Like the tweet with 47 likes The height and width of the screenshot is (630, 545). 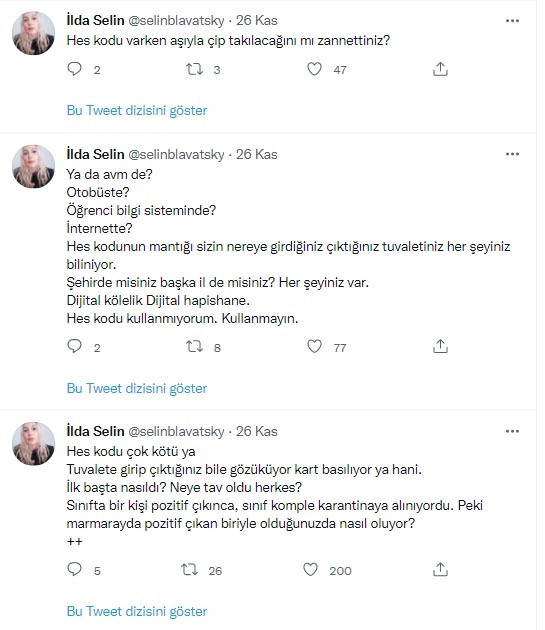314,69
